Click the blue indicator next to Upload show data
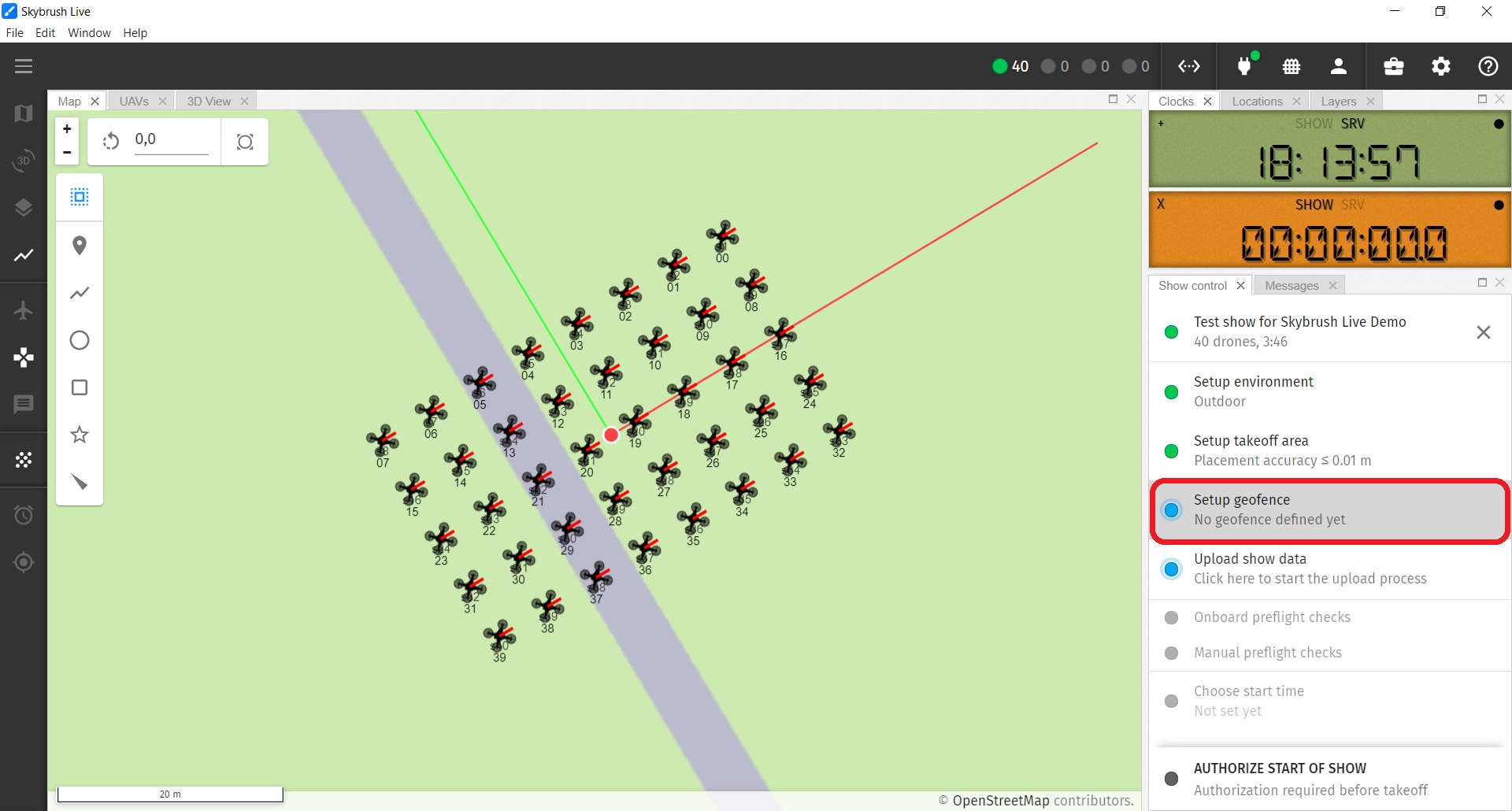This screenshot has height=811, width=1512. pyautogui.click(x=1172, y=568)
